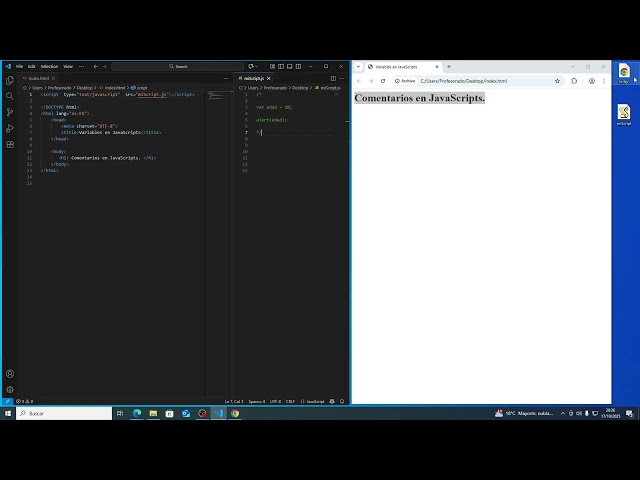640x480 pixels.
Task: Open the Run and Debug view
Action: 10,128
